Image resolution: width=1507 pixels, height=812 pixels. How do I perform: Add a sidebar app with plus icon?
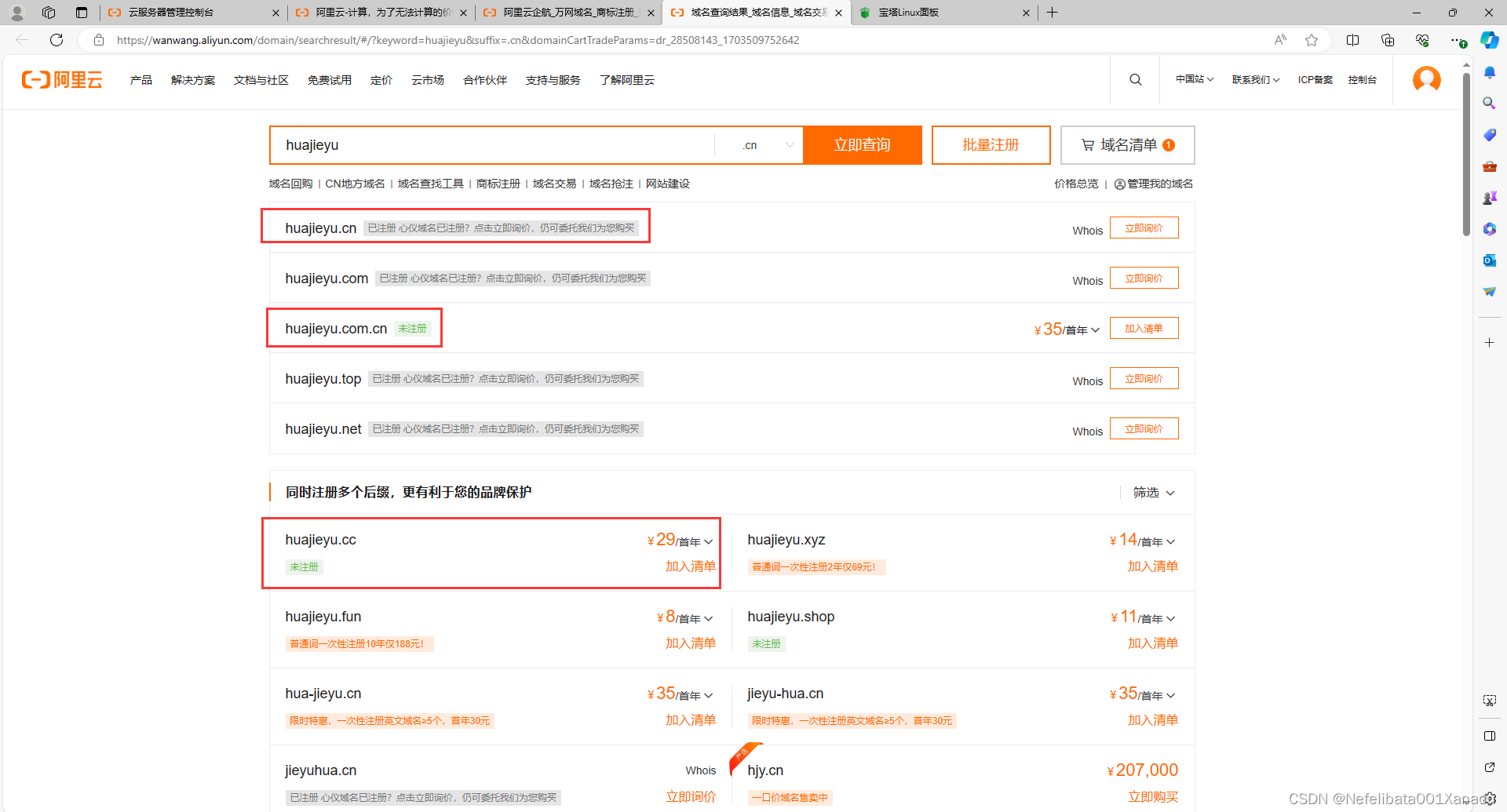click(x=1489, y=343)
